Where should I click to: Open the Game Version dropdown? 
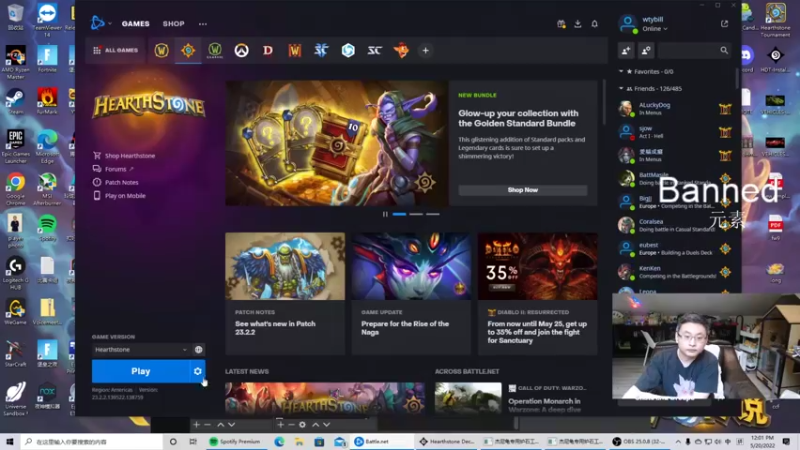140,349
